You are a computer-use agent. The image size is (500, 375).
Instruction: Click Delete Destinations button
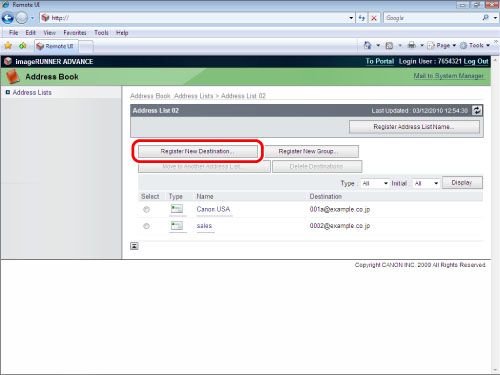pyautogui.click(x=317, y=166)
